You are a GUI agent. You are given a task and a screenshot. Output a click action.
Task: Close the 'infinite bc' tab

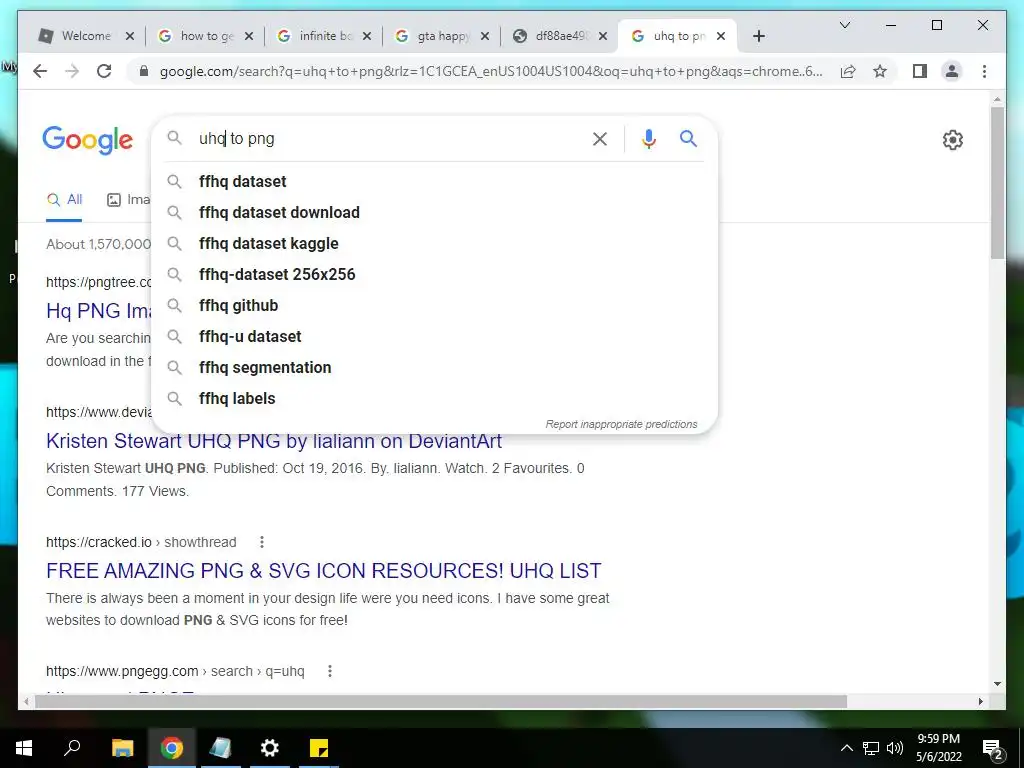click(367, 36)
